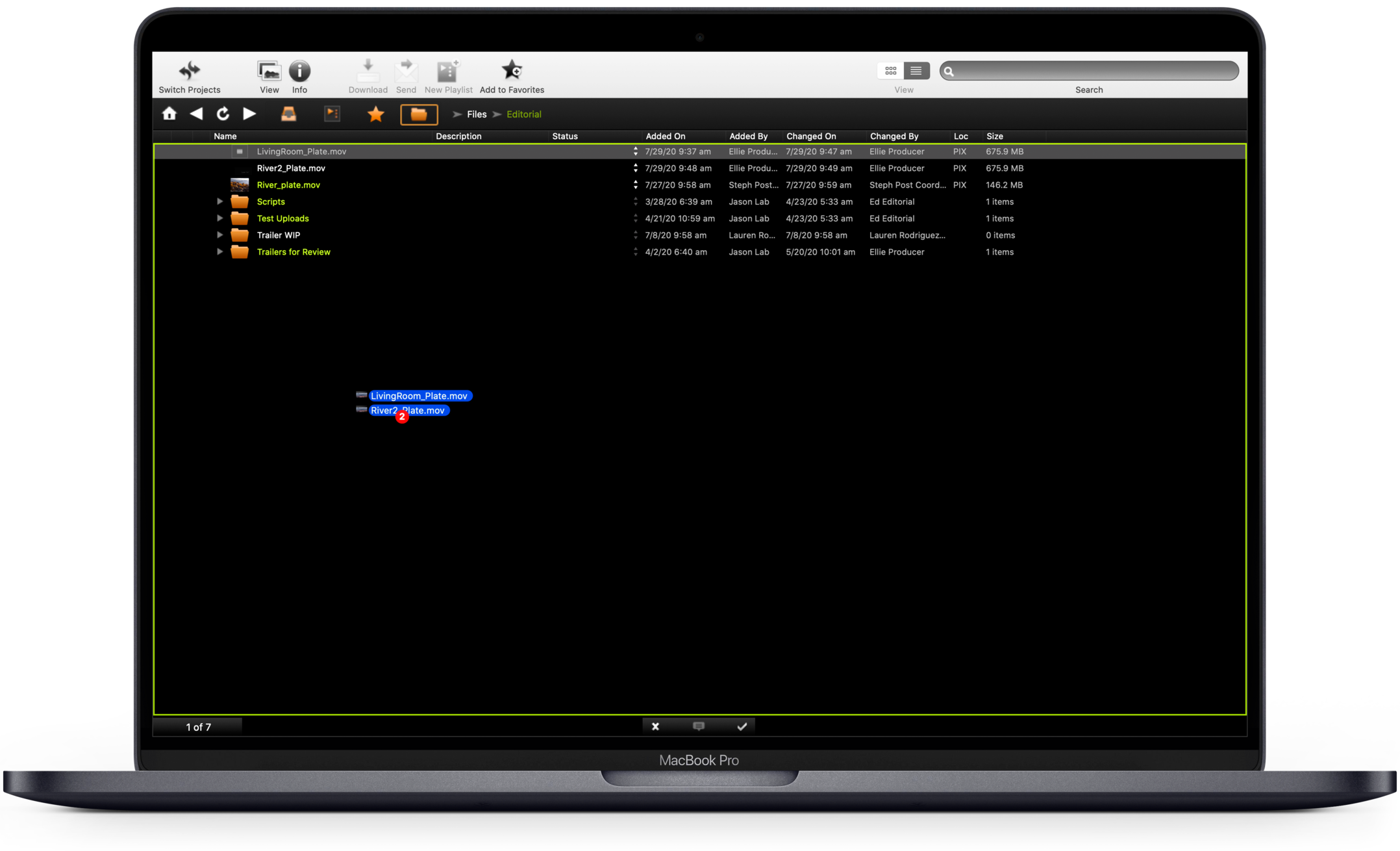Click Add to Favorites star icon
1400x851 pixels.
[512, 70]
